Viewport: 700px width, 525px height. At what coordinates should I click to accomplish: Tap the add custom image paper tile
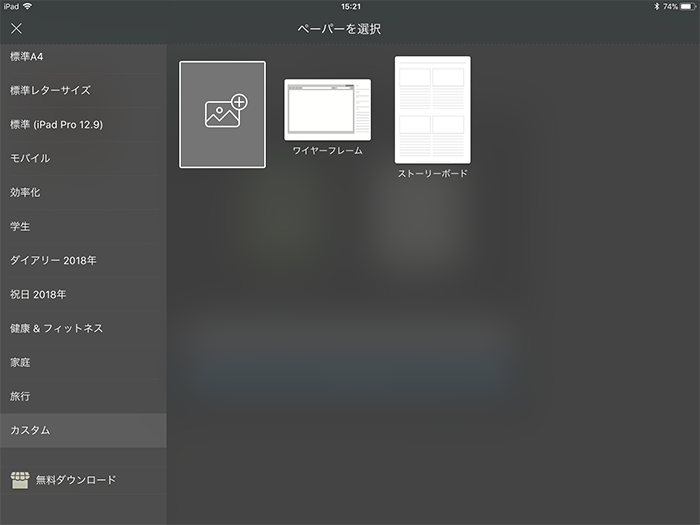pos(222,115)
